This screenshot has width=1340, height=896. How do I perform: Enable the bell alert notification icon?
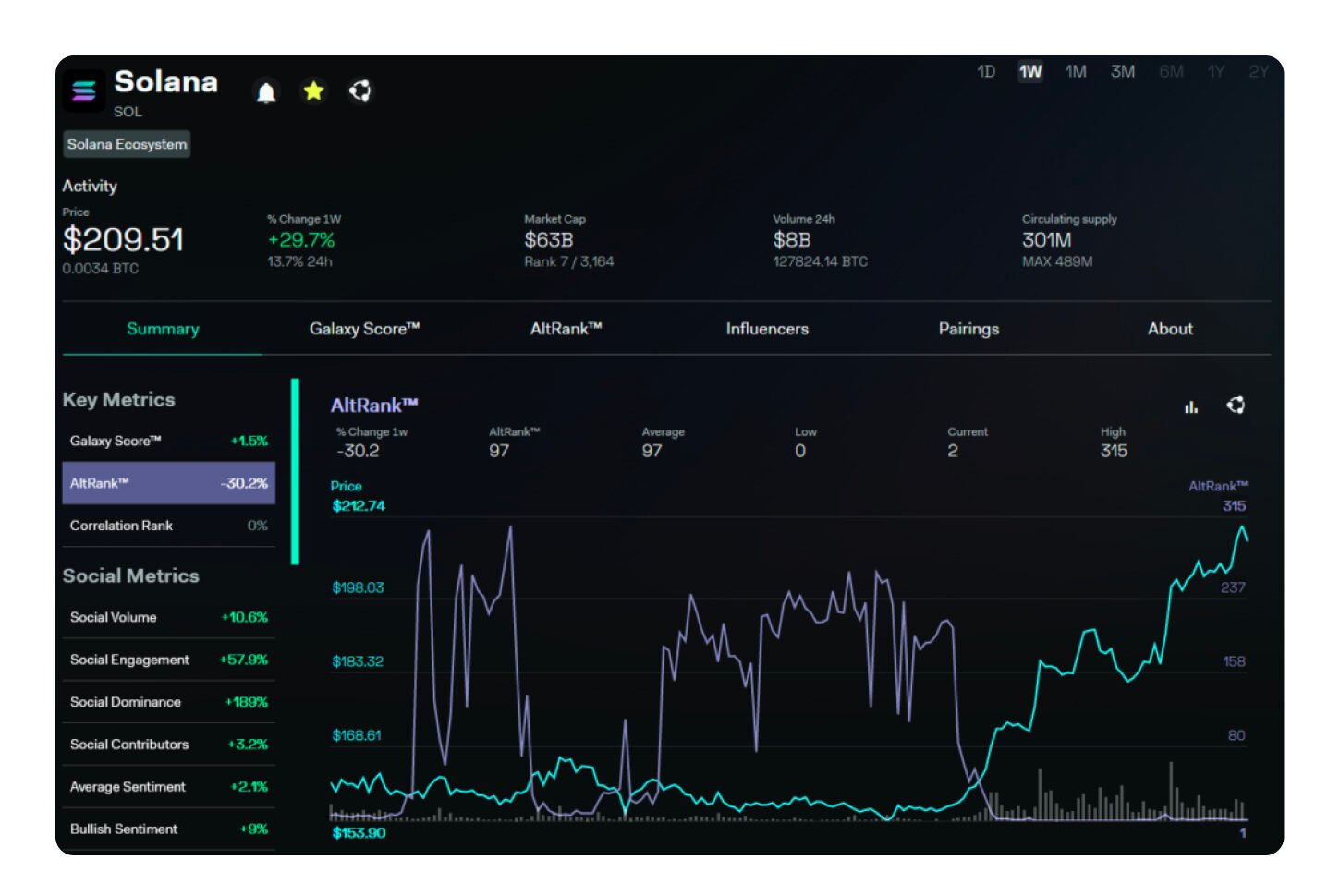click(266, 91)
